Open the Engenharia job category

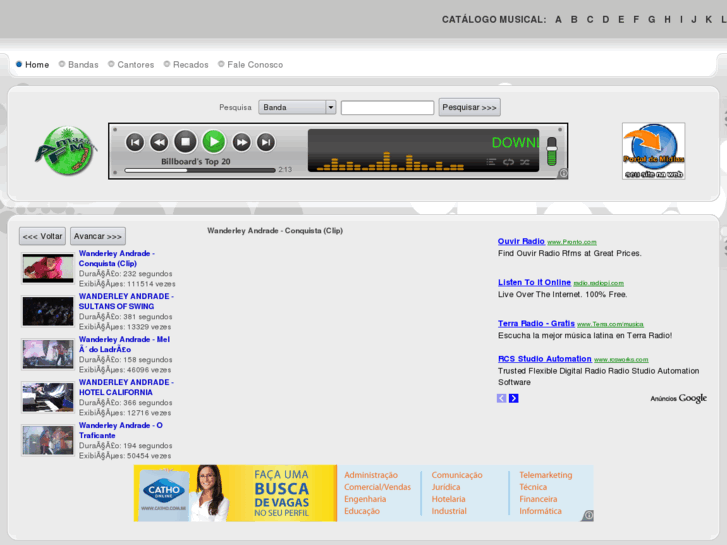coord(365,499)
